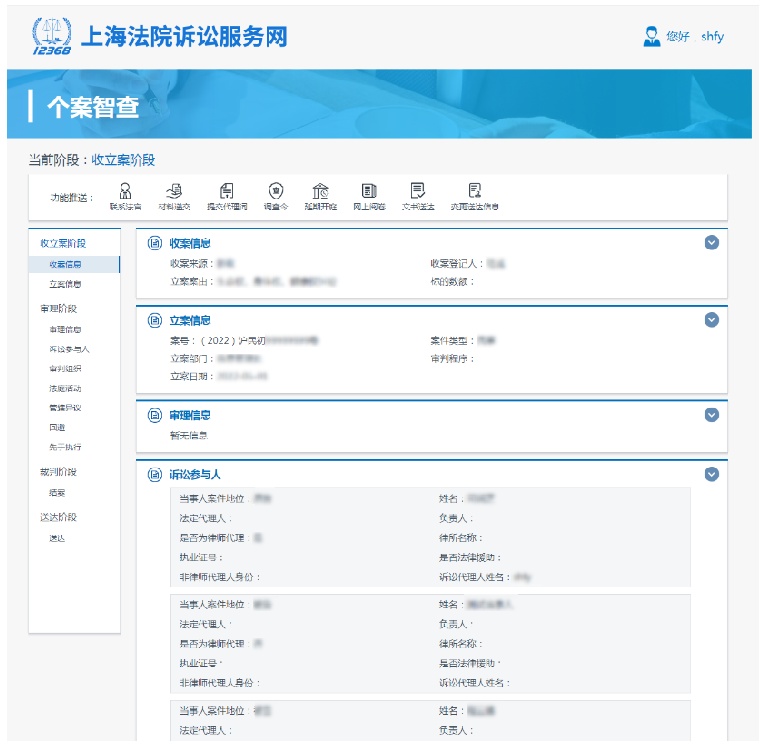Collapse the 立案信息 panel chevron
This screenshot has height=744, width=762.
(x=711, y=320)
